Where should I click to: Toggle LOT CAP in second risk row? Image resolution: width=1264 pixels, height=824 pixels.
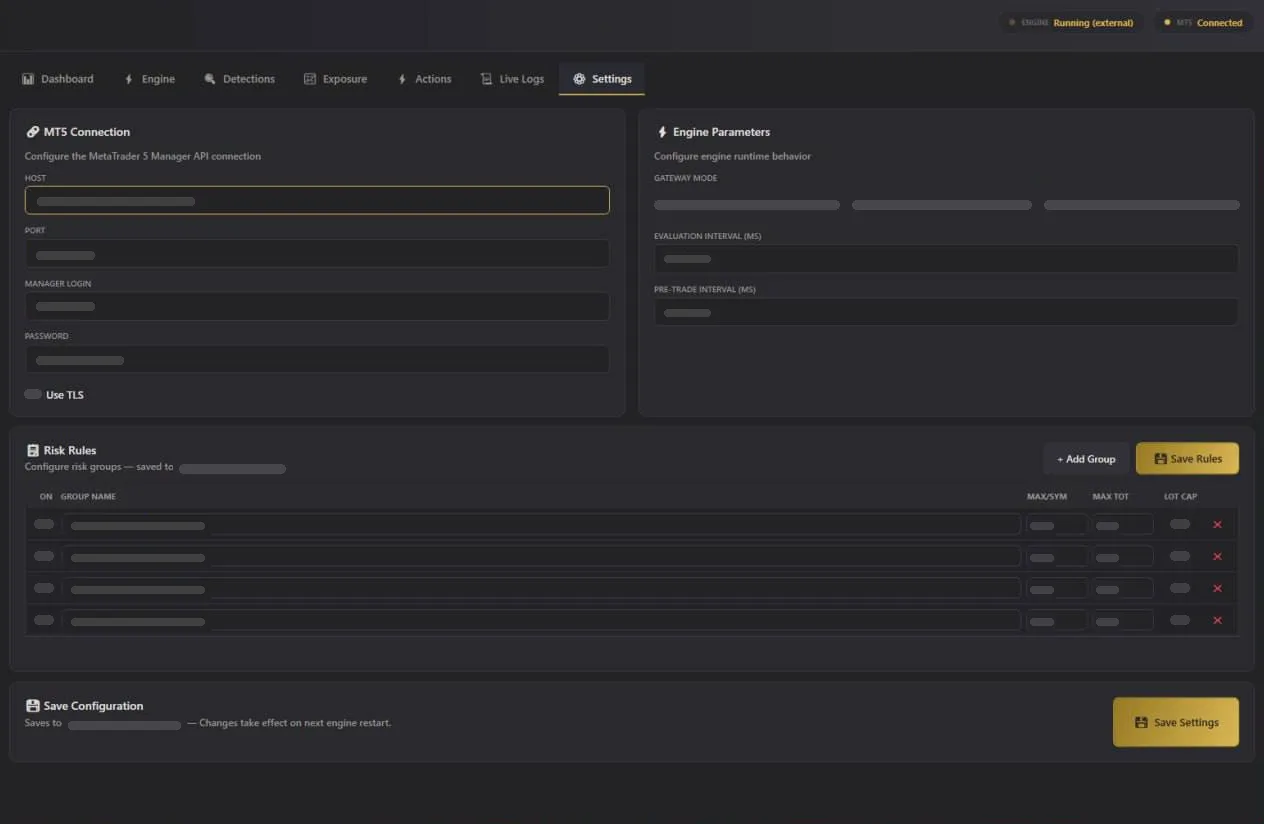[1180, 556]
